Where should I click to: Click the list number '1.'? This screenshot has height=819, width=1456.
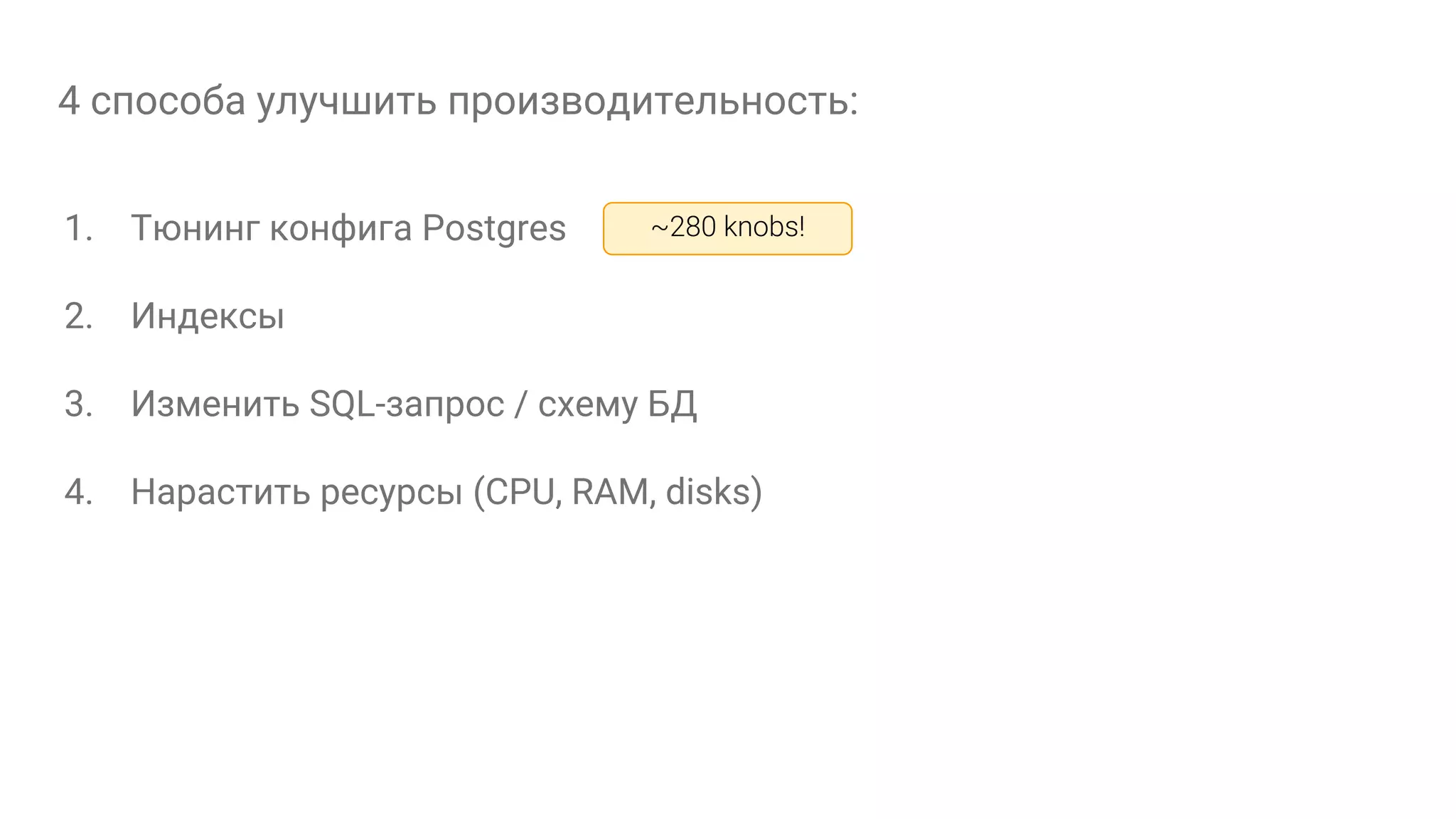coord(79,228)
